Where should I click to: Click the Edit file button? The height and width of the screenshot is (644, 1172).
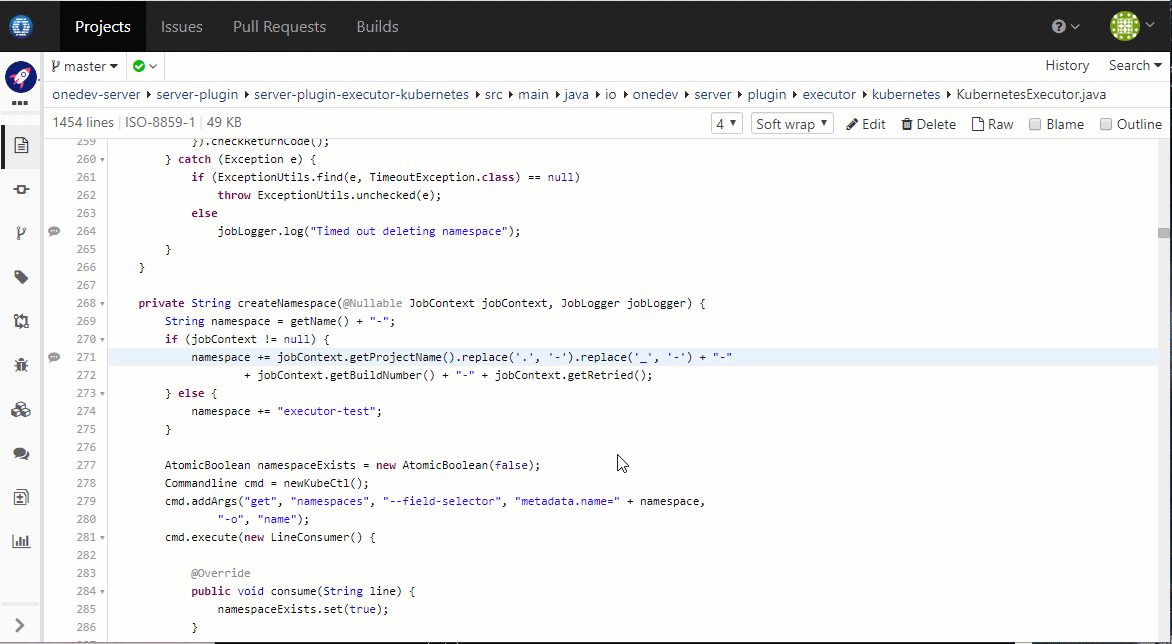point(866,124)
